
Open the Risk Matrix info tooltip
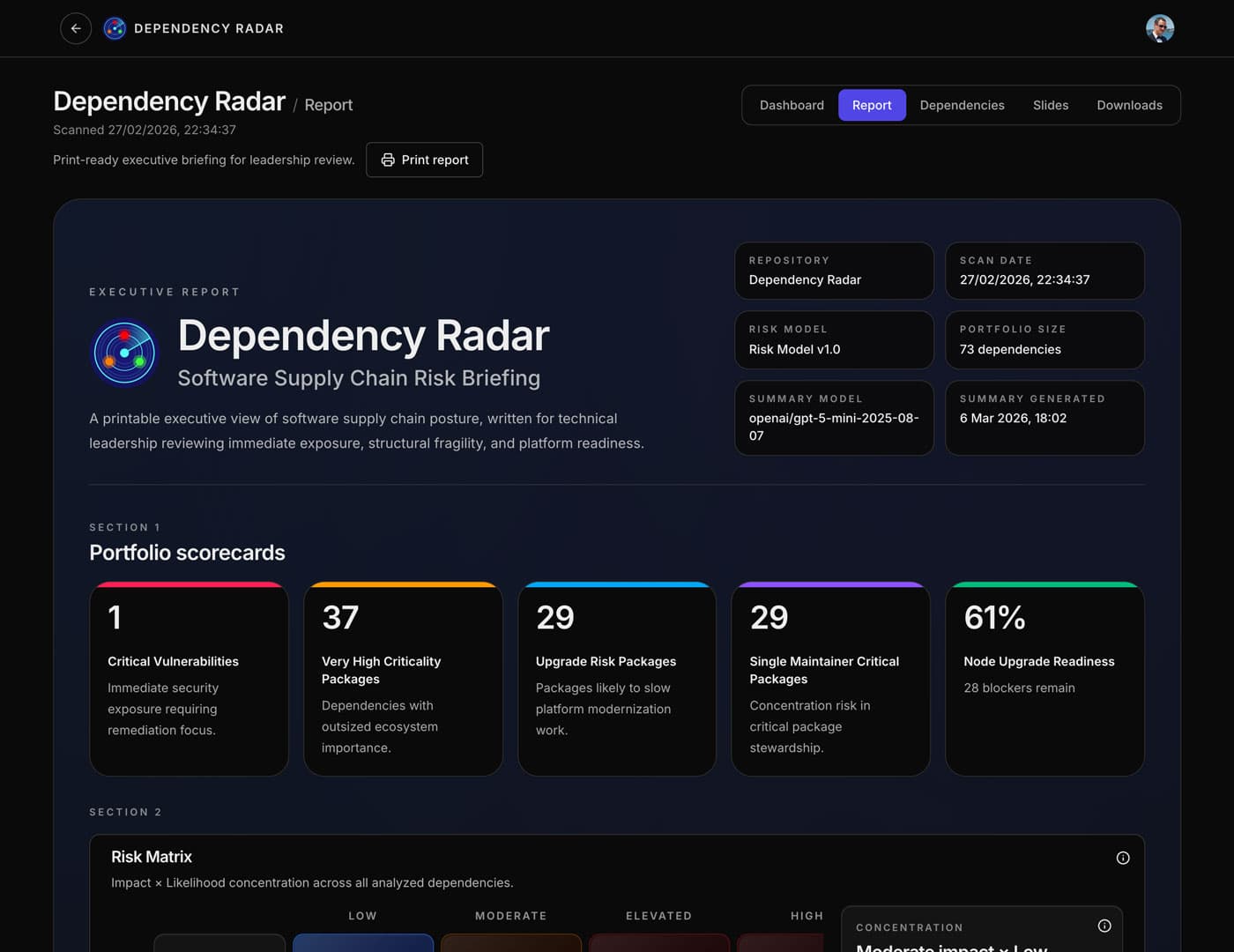pyautogui.click(x=1123, y=857)
